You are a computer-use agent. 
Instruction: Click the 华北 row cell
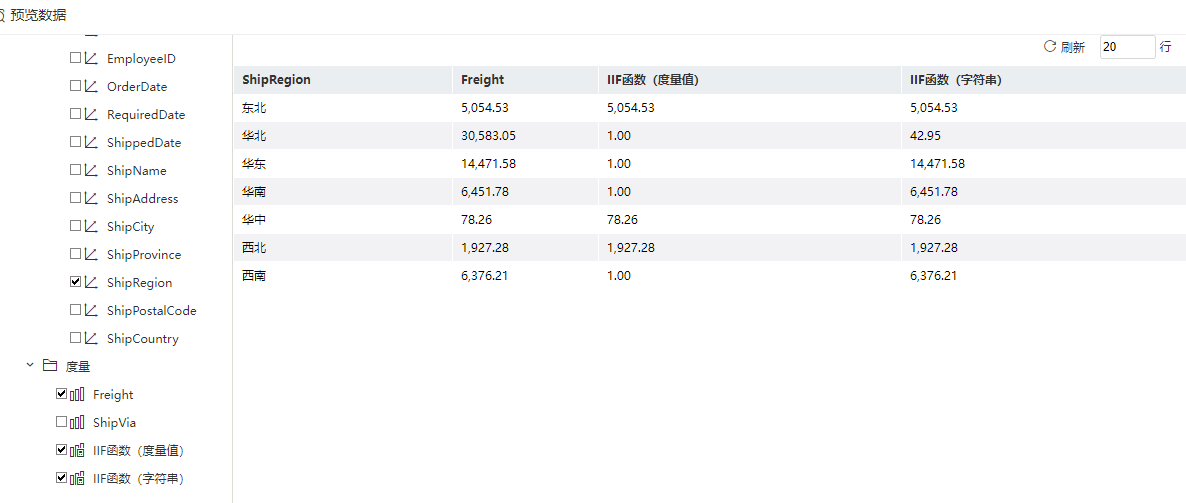[x=254, y=136]
